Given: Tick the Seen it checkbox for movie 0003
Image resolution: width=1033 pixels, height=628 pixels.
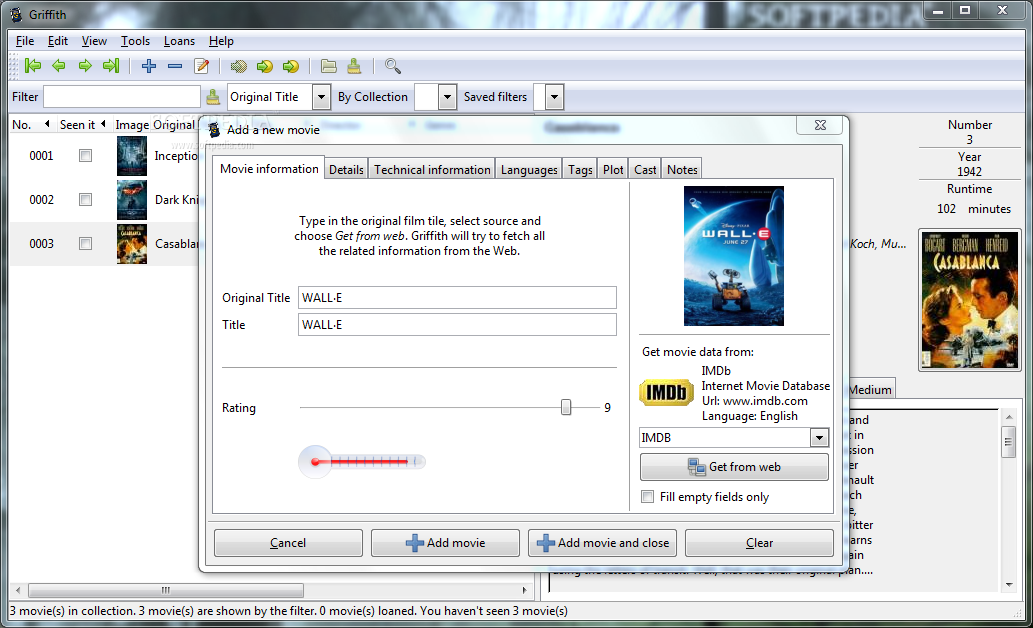Looking at the screenshot, I should 85,244.
